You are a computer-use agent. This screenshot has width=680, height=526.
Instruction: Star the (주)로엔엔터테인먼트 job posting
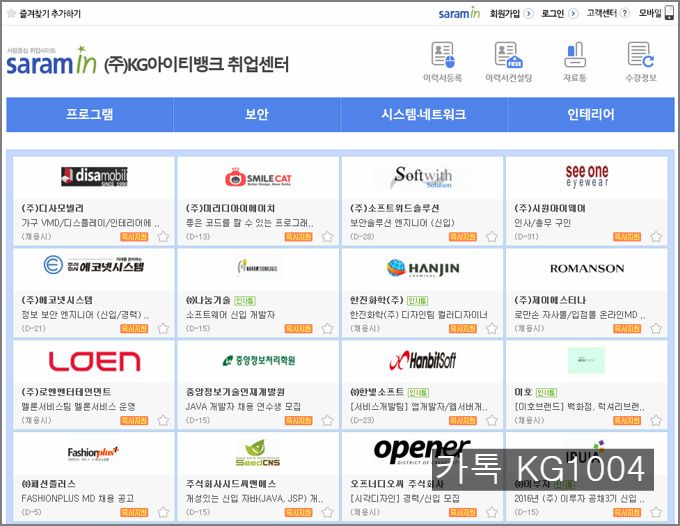click(163, 421)
